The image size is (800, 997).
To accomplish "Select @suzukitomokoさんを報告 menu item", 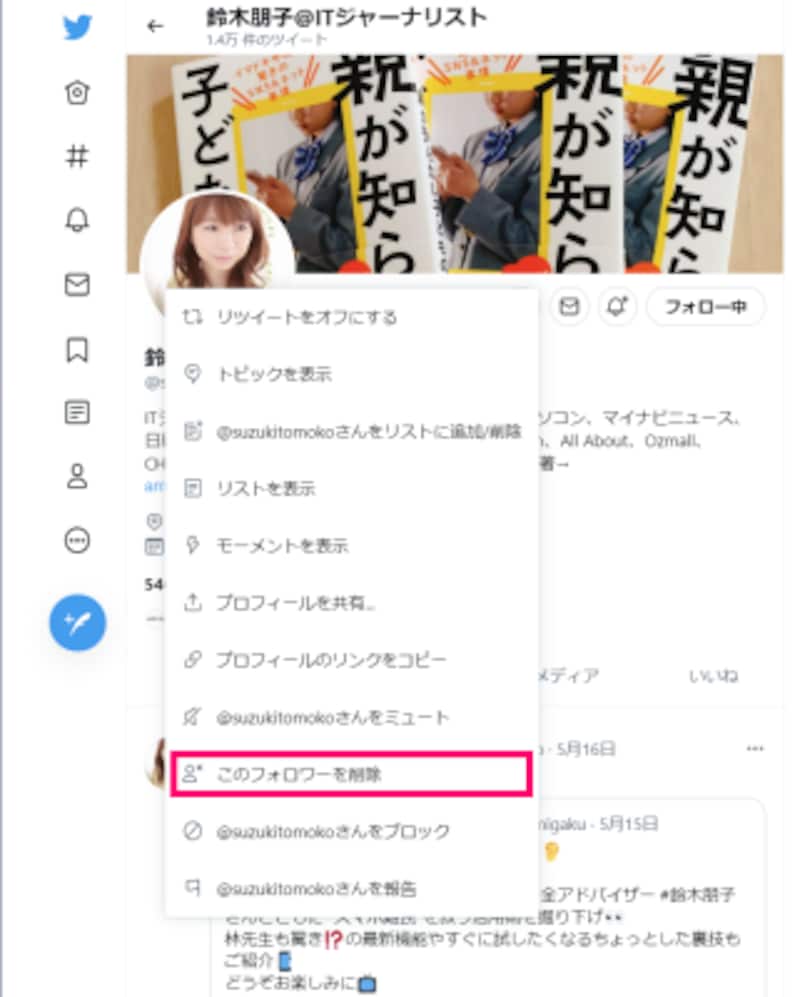I will pyautogui.click(x=351, y=888).
